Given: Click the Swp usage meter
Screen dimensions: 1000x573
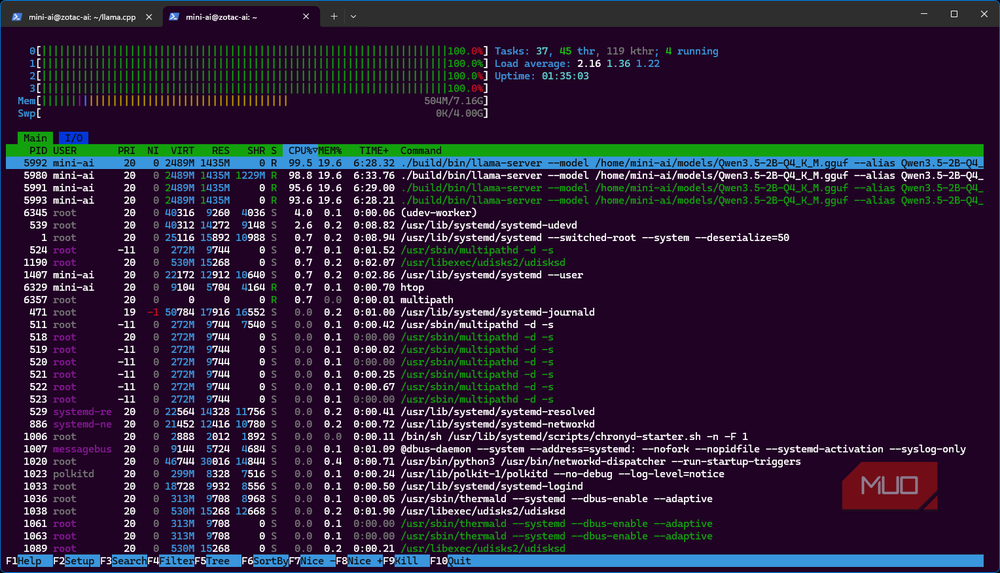Looking at the screenshot, I should (x=253, y=113).
